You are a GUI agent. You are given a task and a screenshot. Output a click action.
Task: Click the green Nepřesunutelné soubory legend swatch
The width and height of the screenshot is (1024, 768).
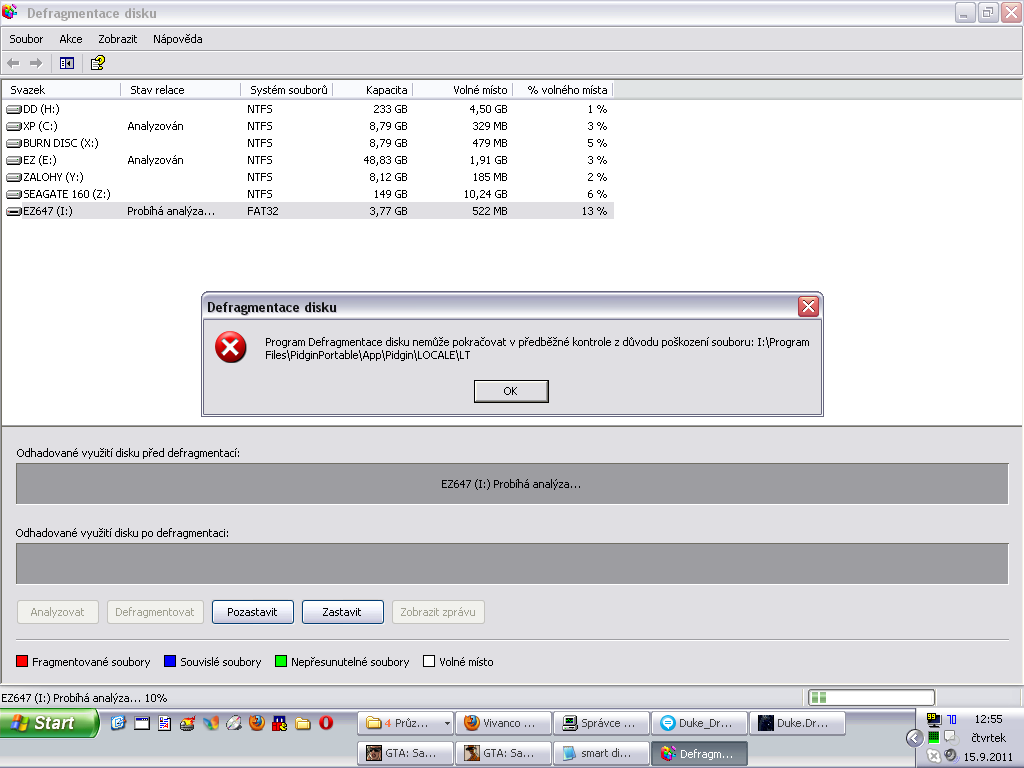click(x=281, y=662)
